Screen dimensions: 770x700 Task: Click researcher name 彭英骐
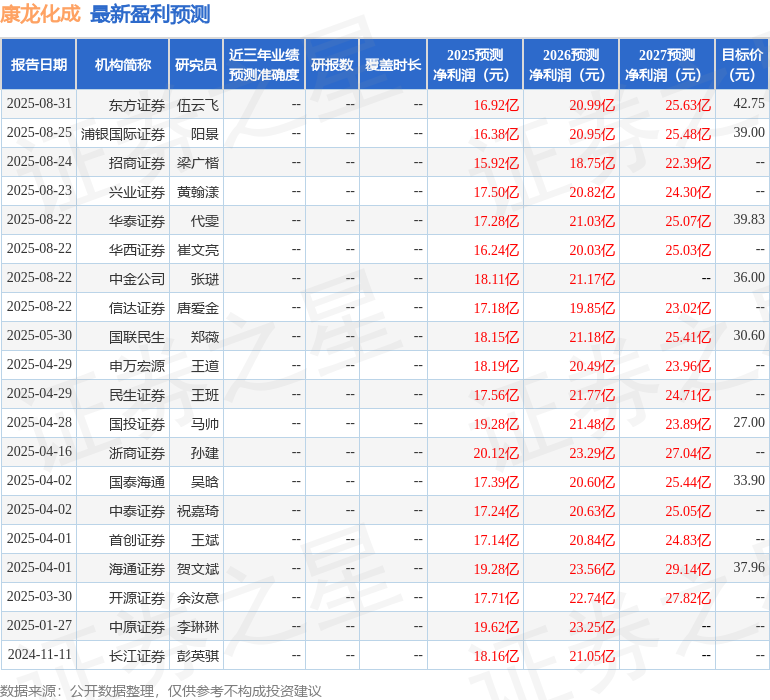point(198,656)
